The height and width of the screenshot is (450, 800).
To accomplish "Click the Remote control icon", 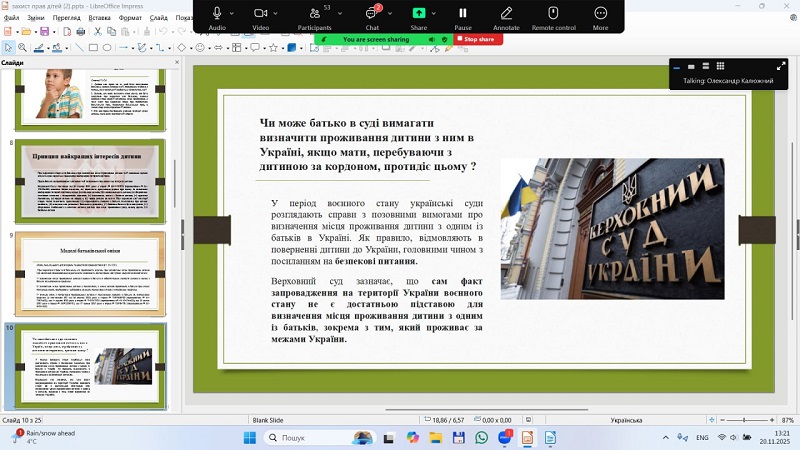I will (x=553, y=14).
